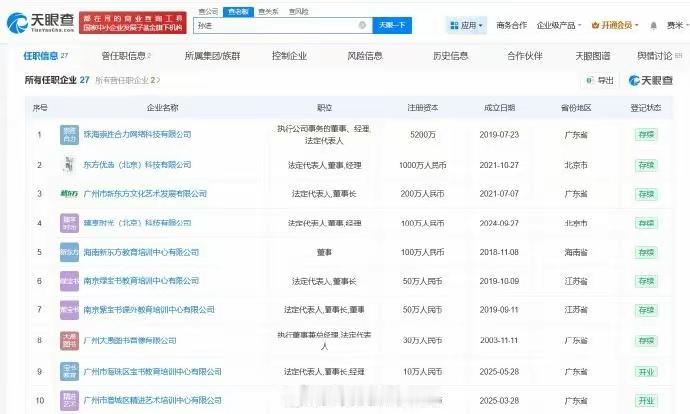Switch to the 任职信息 tab

point(45,56)
